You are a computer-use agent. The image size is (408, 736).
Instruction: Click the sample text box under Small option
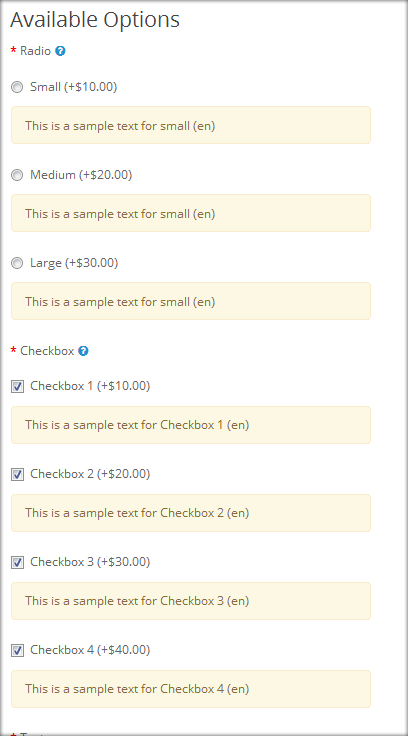(x=191, y=125)
